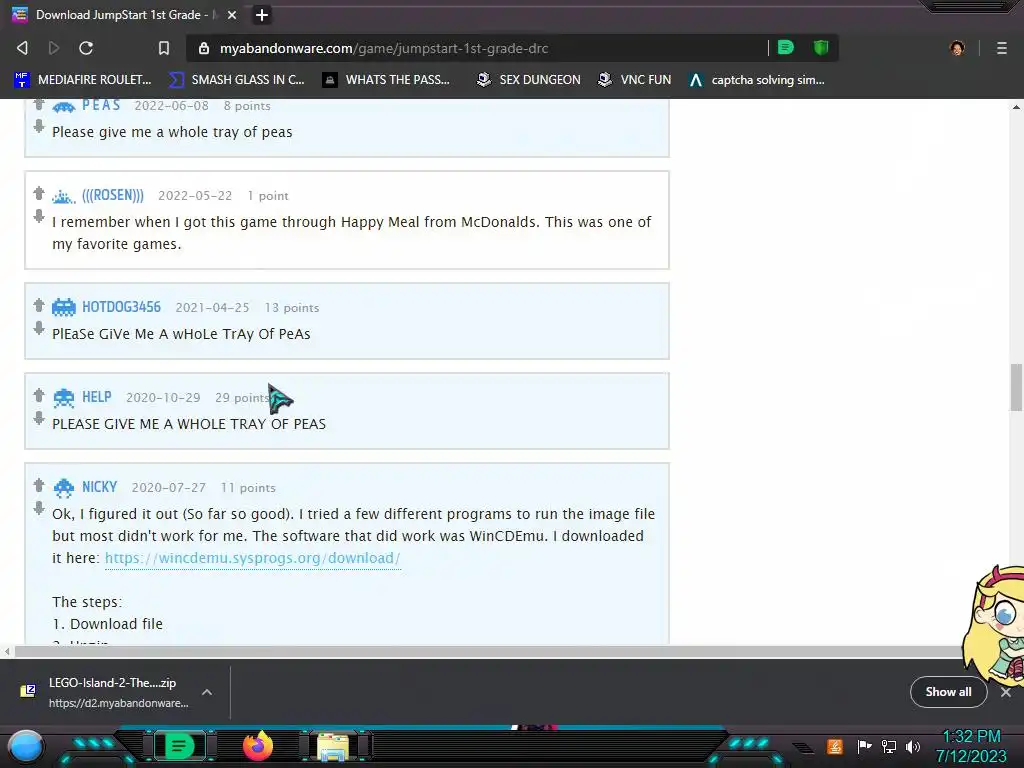1024x768 pixels.
Task: Show all downloads
Action: coord(948,692)
